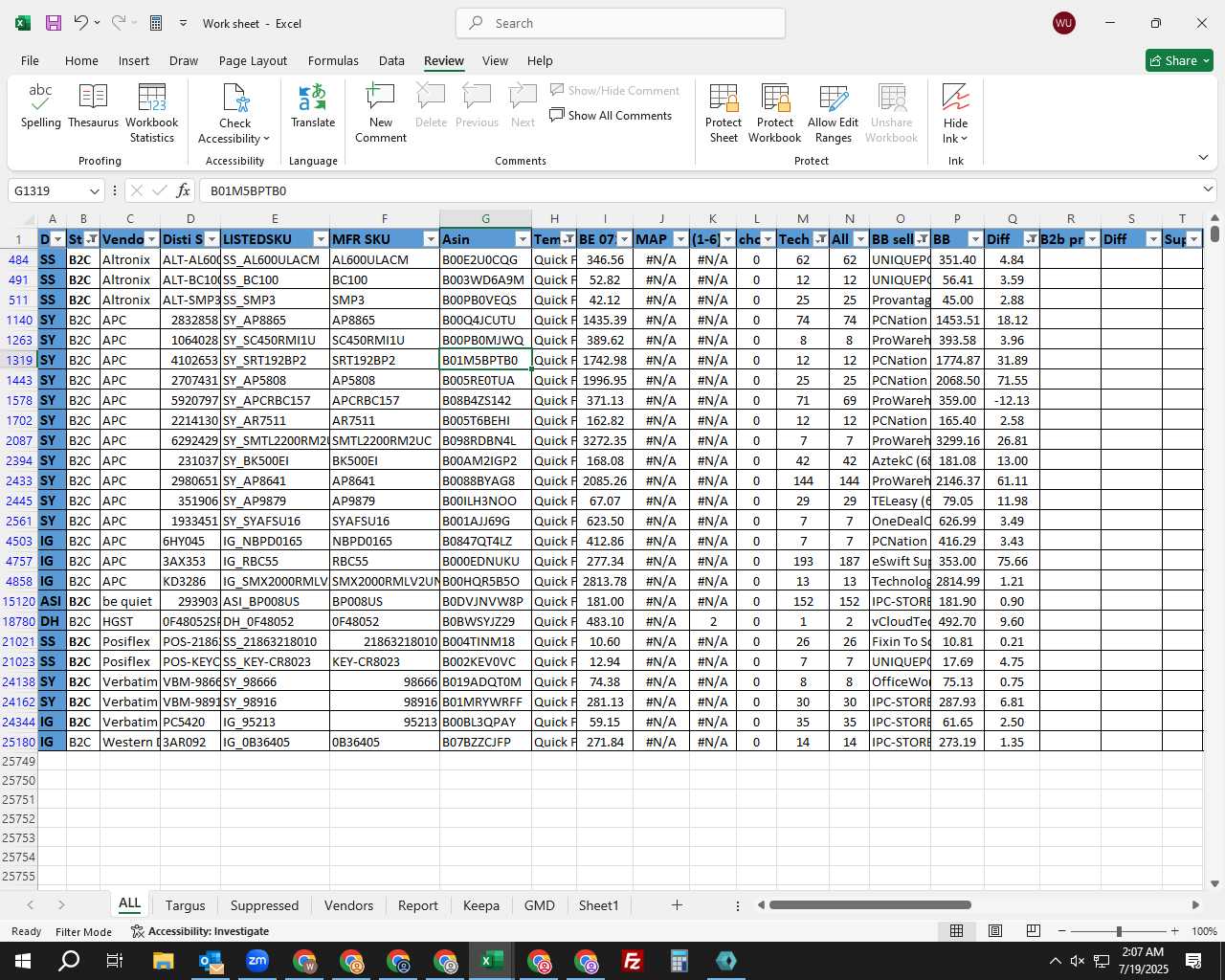Click the Protect Workbook icon

[774, 114]
